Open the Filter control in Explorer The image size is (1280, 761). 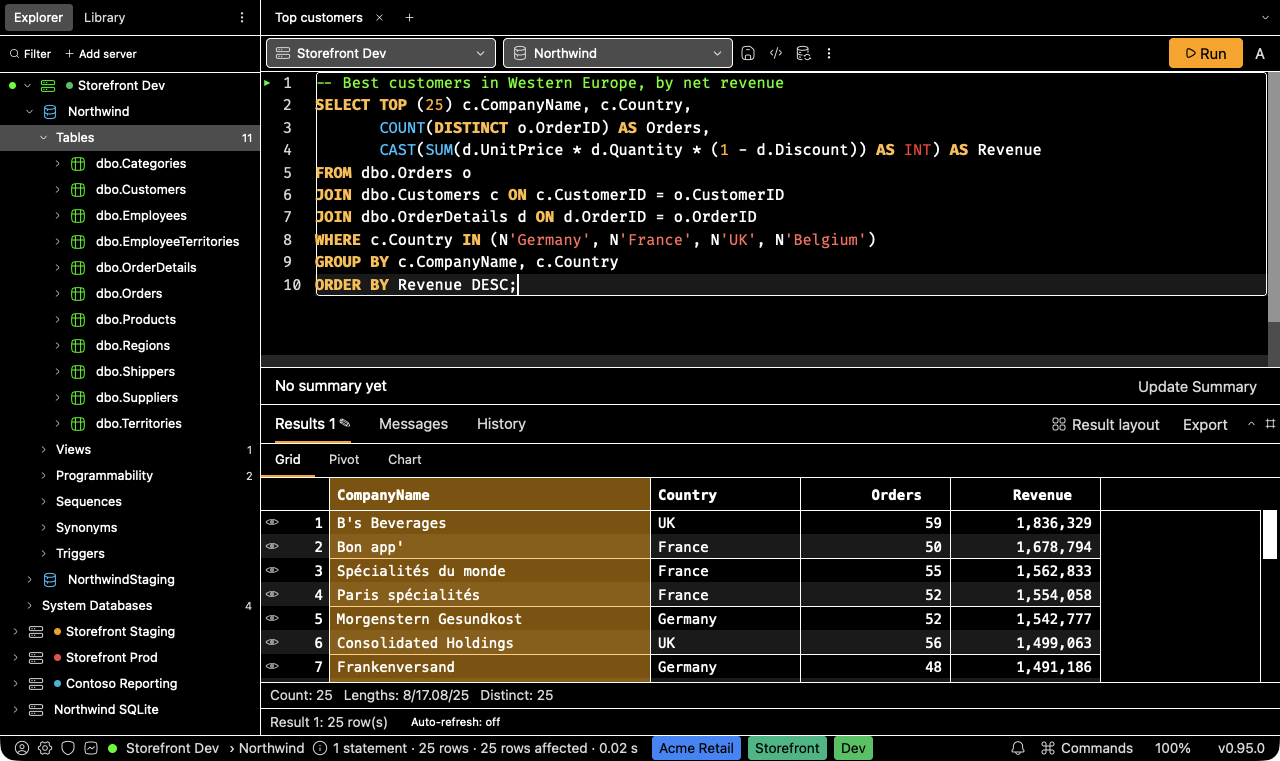click(31, 54)
